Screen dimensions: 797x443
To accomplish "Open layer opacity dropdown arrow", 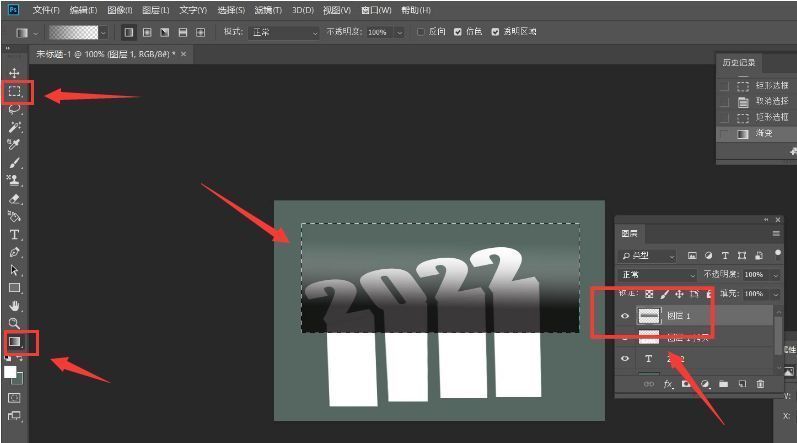I will 776,275.
